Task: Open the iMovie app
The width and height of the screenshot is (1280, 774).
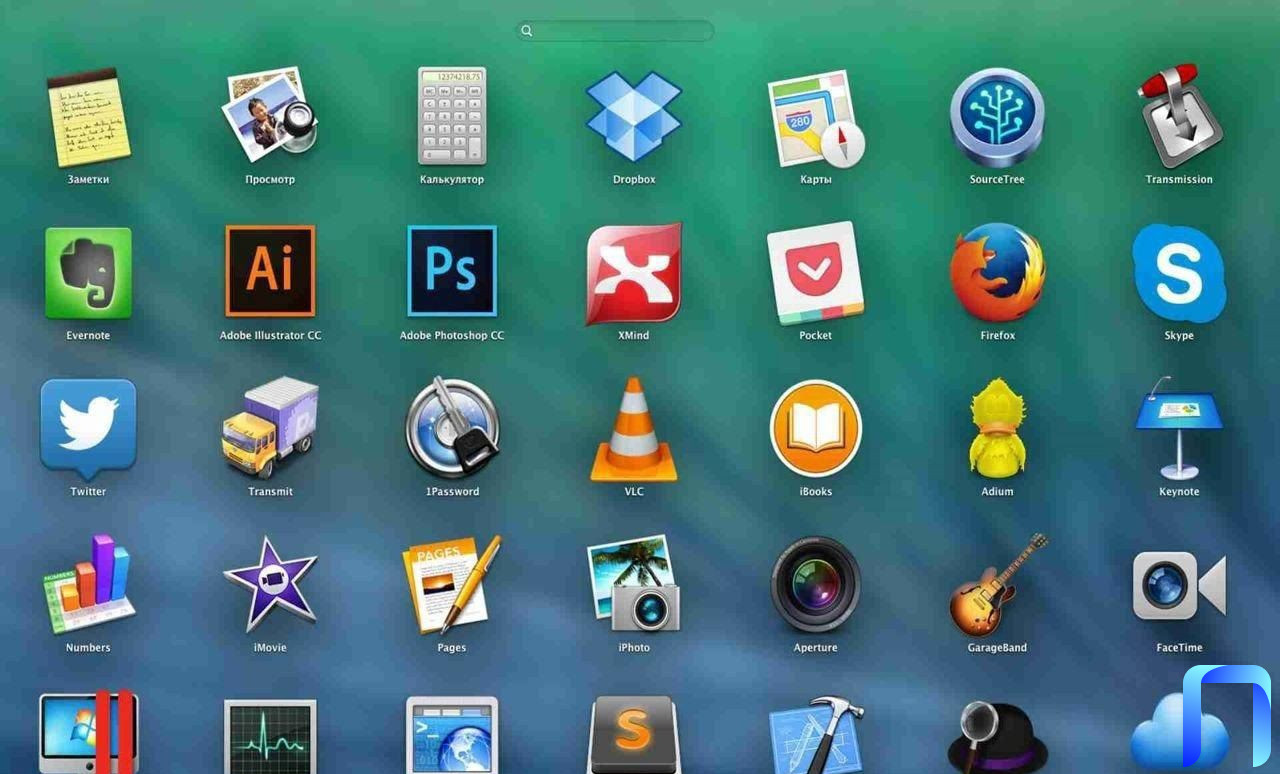Action: click(x=270, y=584)
